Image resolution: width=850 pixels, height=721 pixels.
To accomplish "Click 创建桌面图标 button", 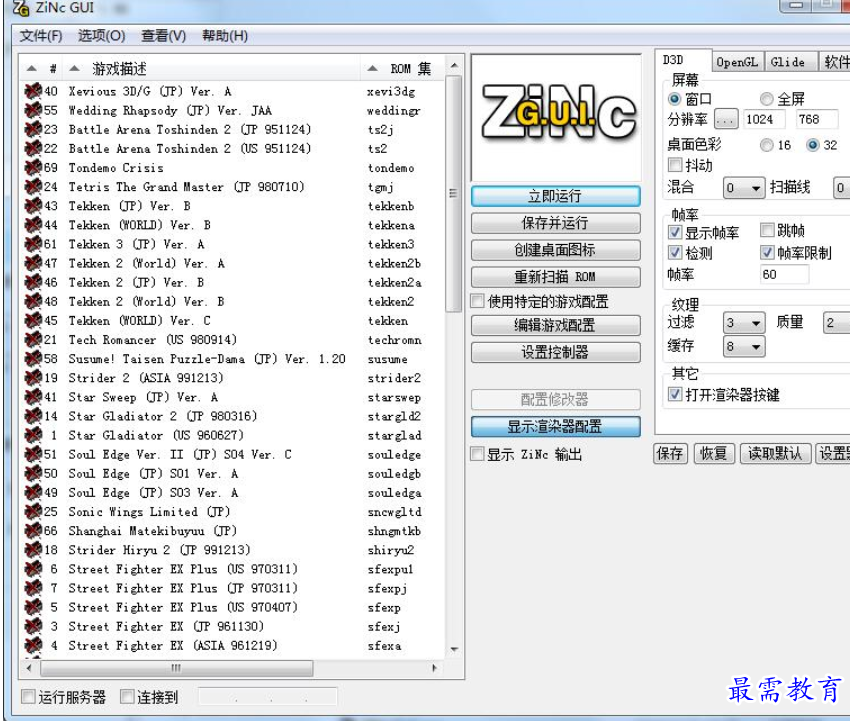I will tap(556, 250).
